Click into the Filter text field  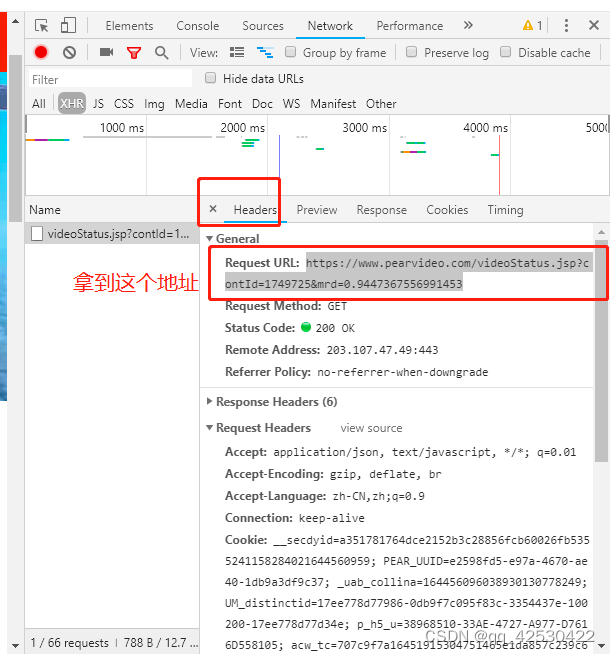tap(110, 79)
